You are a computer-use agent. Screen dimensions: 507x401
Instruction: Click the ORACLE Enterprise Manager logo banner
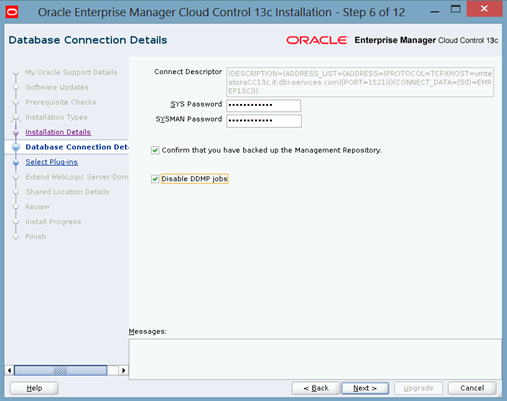click(392, 40)
